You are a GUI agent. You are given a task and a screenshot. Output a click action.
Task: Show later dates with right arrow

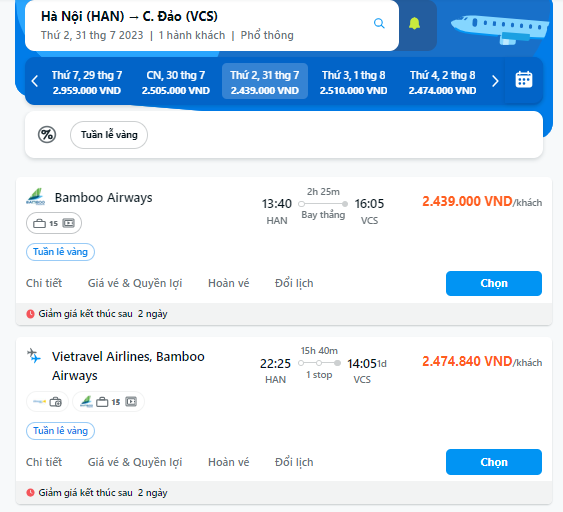495,81
